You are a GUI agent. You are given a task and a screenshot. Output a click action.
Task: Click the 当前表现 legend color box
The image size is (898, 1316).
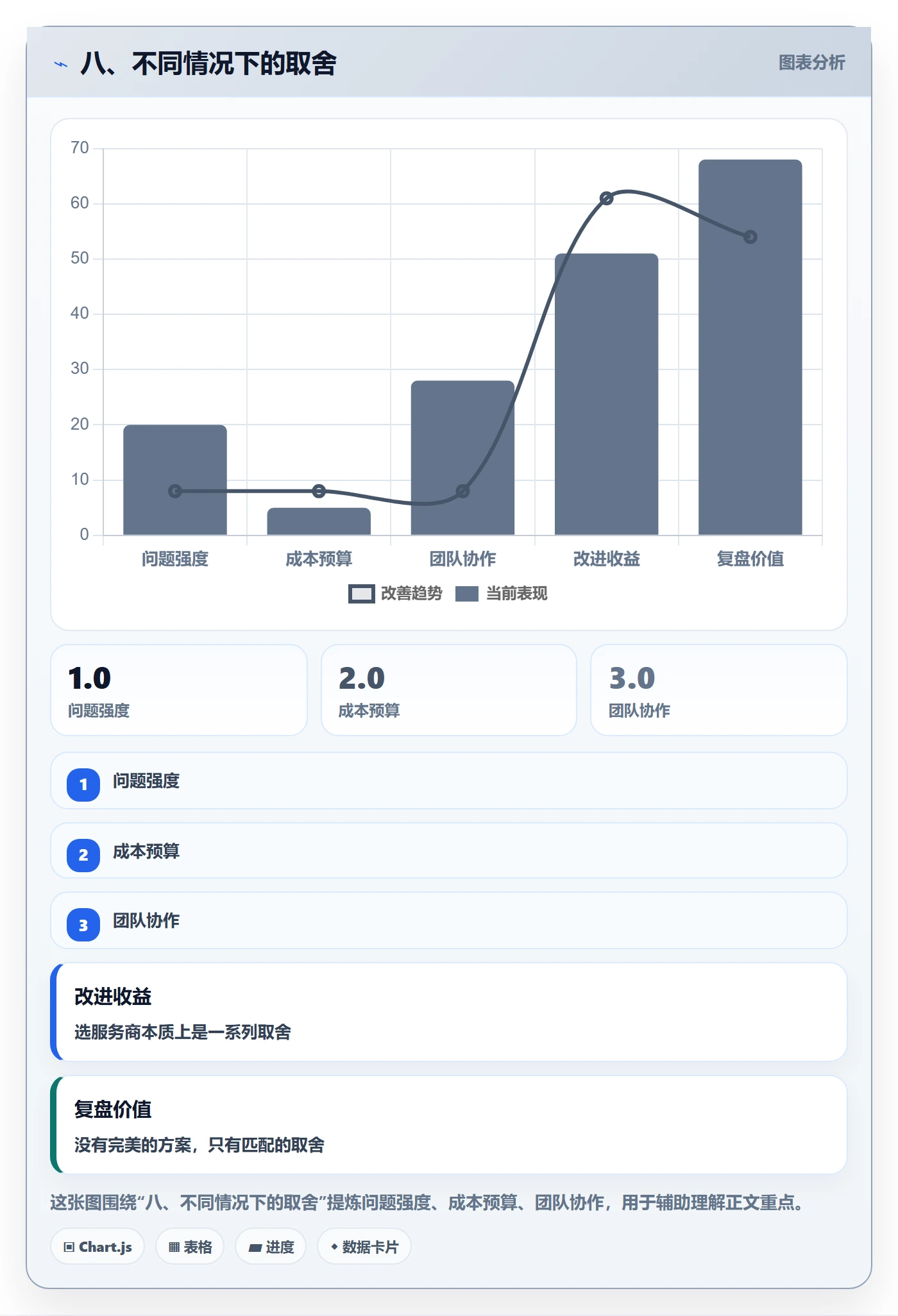click(467, 594)
